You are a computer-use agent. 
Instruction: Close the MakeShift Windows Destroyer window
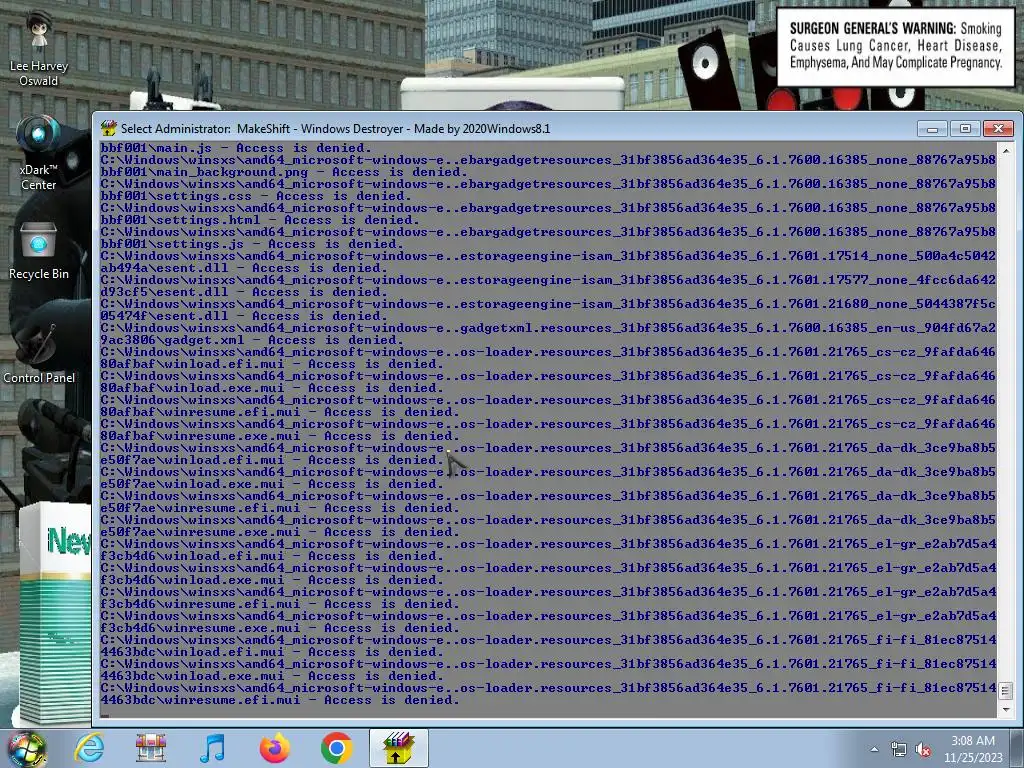point(999,129)
